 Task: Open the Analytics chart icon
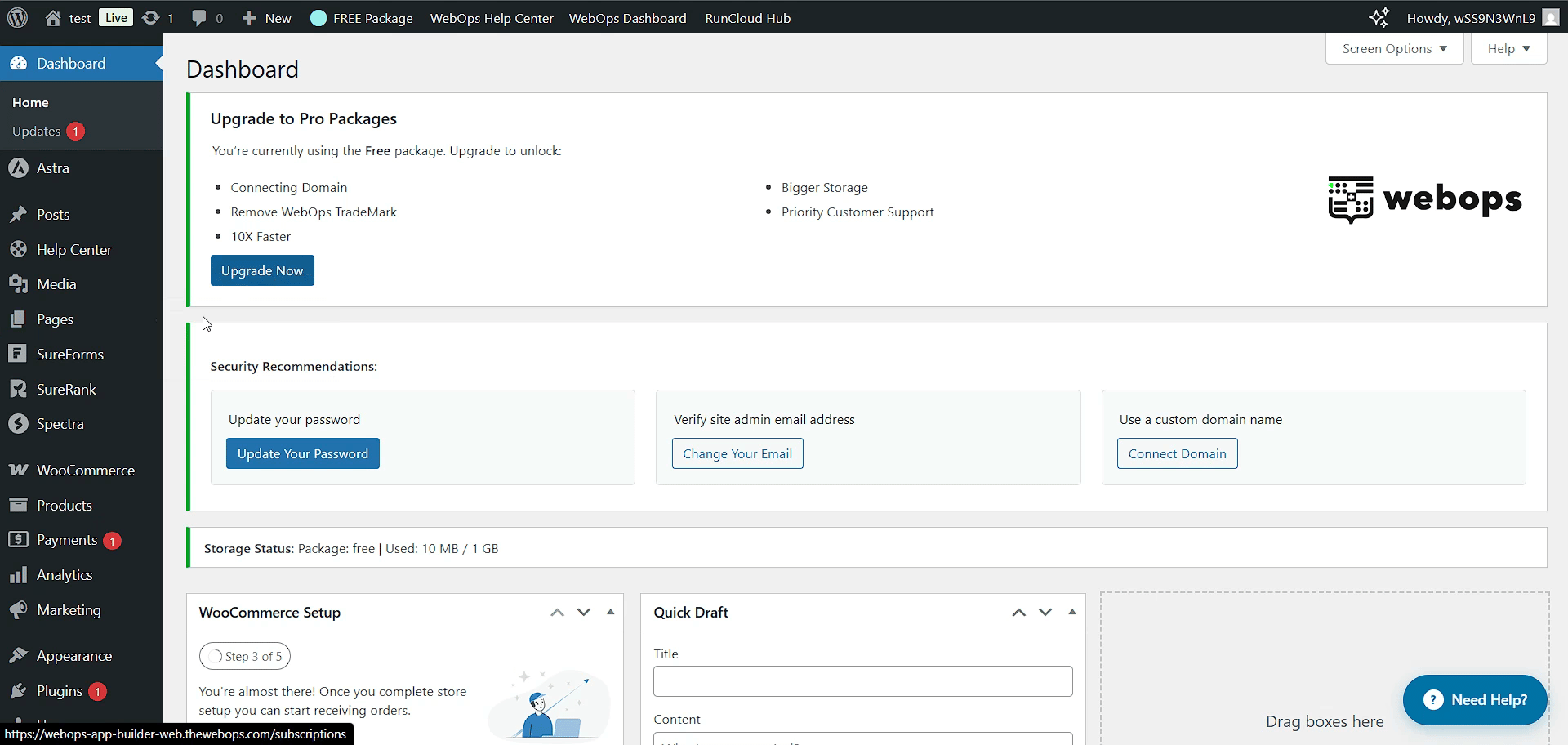(19, 575)
